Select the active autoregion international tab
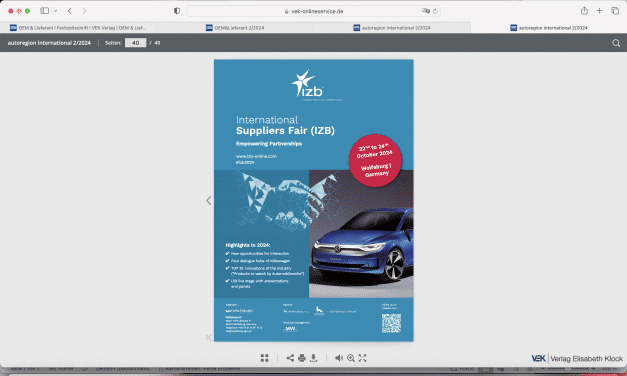627x376 pixels. click(x=549, y=28)
